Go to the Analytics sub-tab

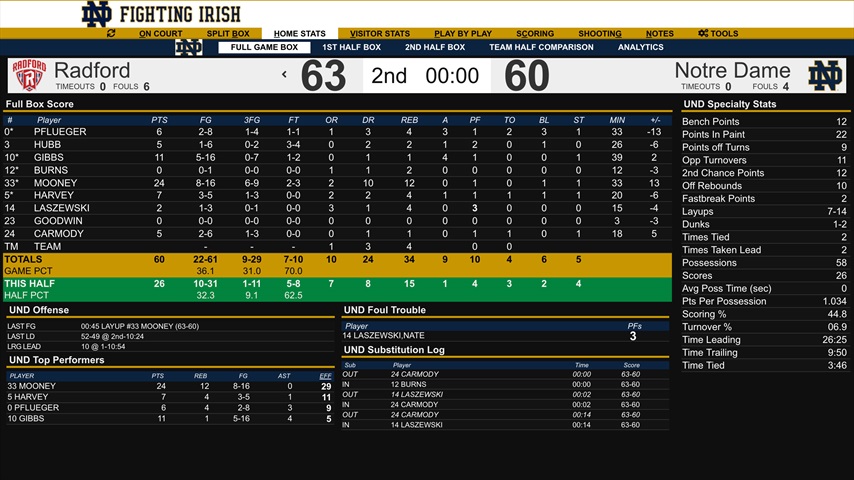point(640,47)
